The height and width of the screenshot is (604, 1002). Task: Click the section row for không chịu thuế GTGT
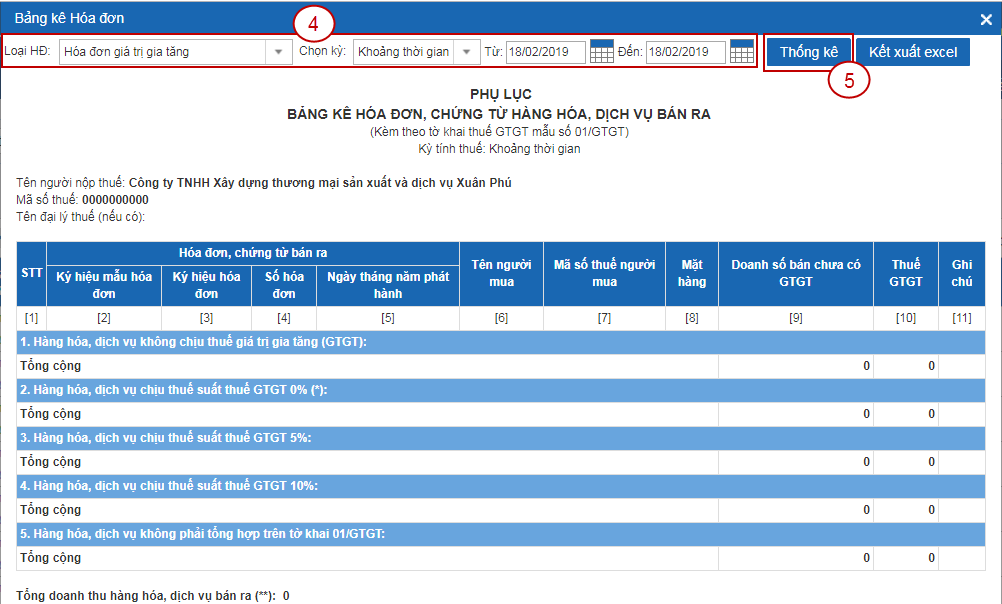[500, 342]
